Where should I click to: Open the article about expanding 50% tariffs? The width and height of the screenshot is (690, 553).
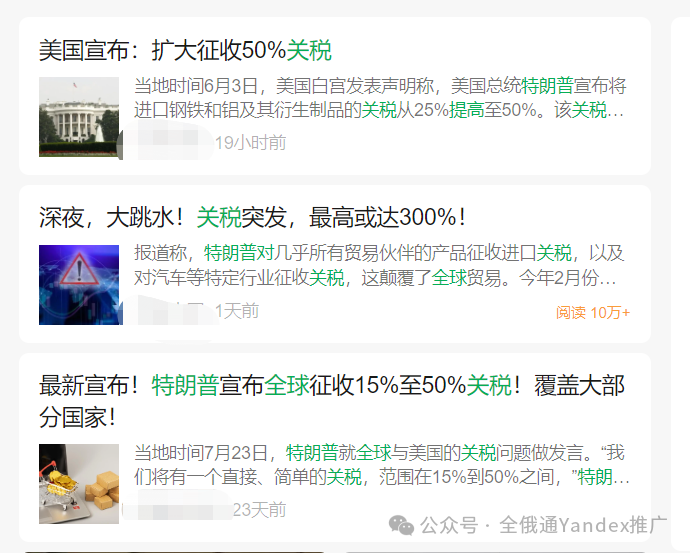pos(185,50)
